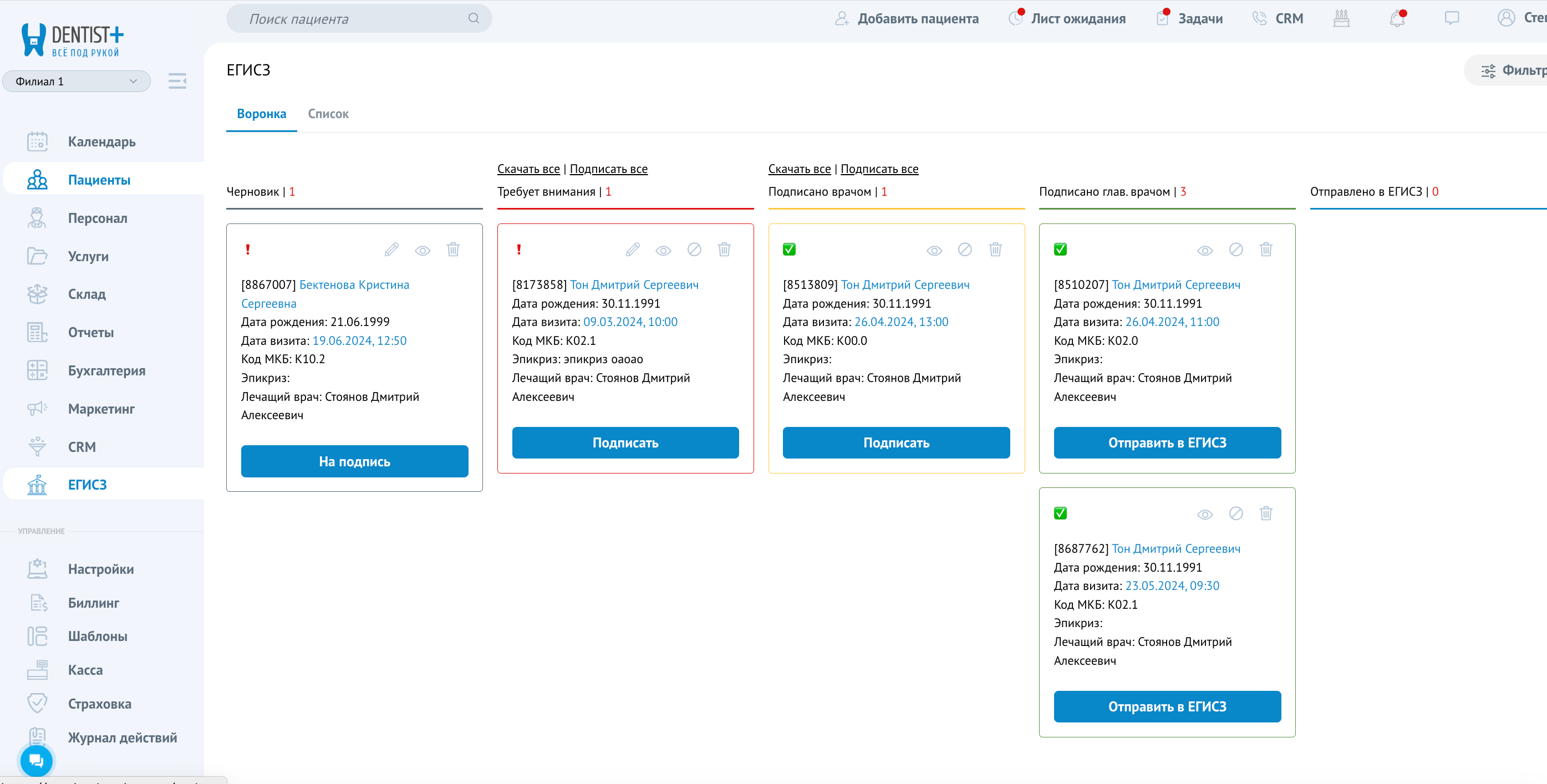Delete card 8173858 with trash icon
1547x784 pixels.
pos(724,249)
